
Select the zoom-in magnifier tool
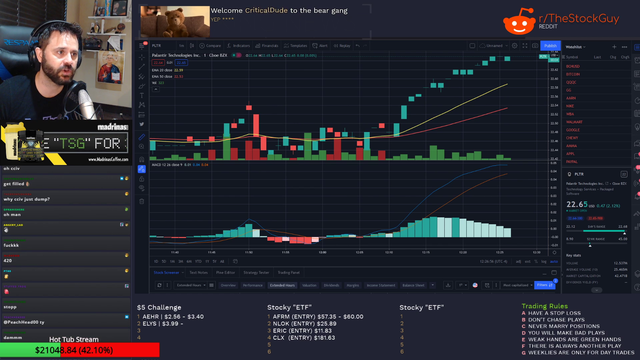(142, 147)
